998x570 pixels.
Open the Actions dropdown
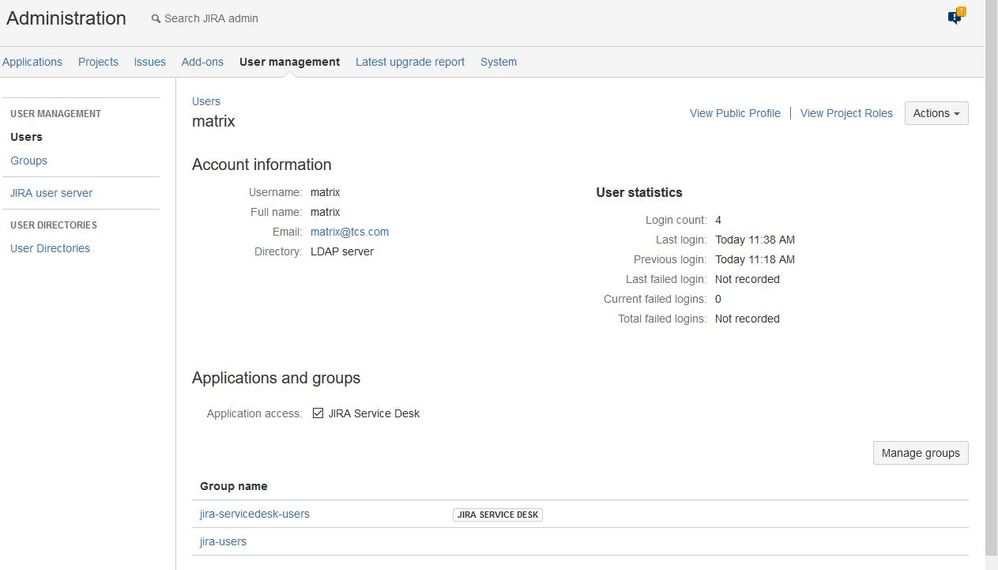936,113
